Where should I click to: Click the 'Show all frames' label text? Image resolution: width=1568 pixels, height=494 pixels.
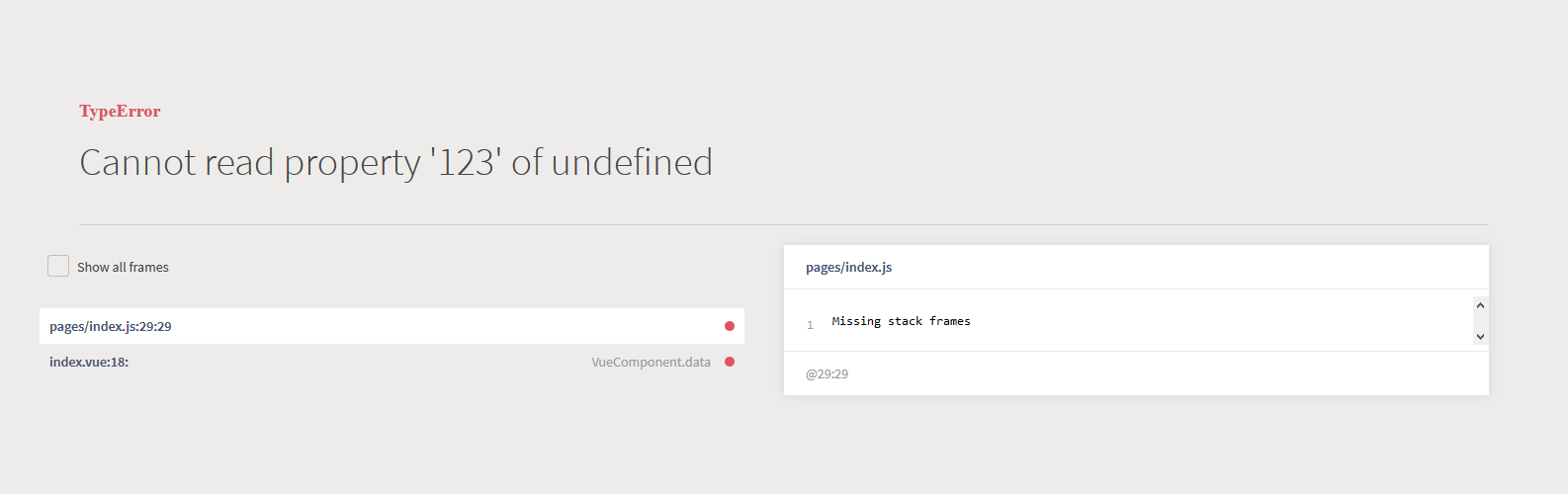pyautogui.click(x=123, y=268)
